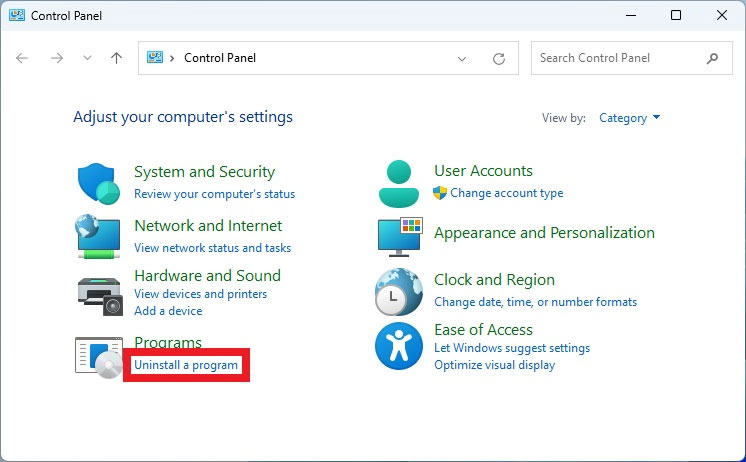Image resolution: width=746 pixels, height=462 pixels.
Task: Click View devices and printers
Action: coord(201,294)
